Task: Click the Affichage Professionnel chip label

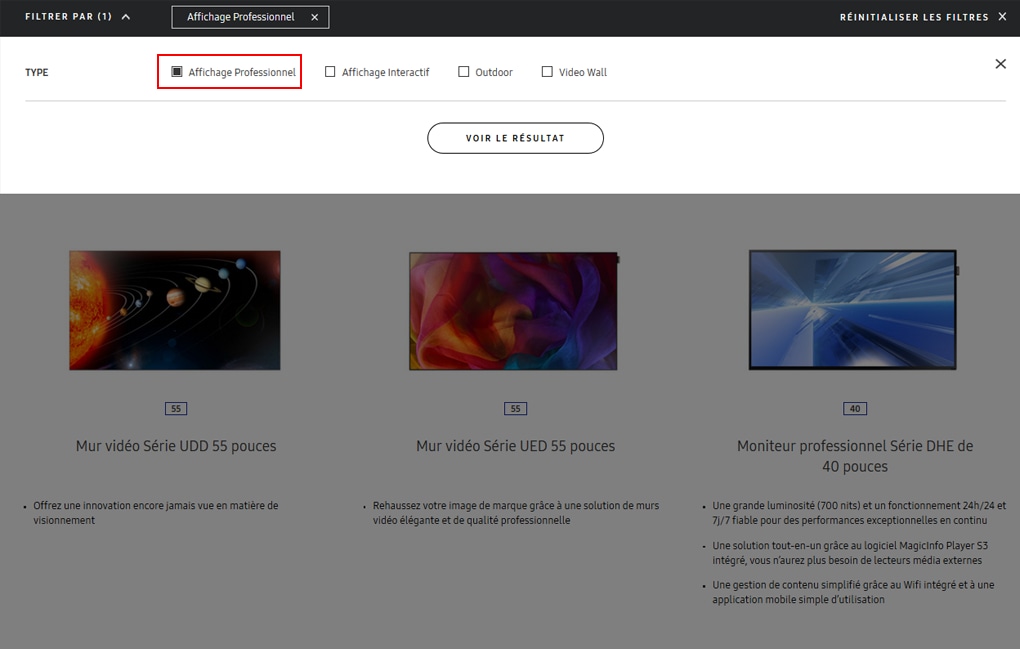Action: point(241,17)
